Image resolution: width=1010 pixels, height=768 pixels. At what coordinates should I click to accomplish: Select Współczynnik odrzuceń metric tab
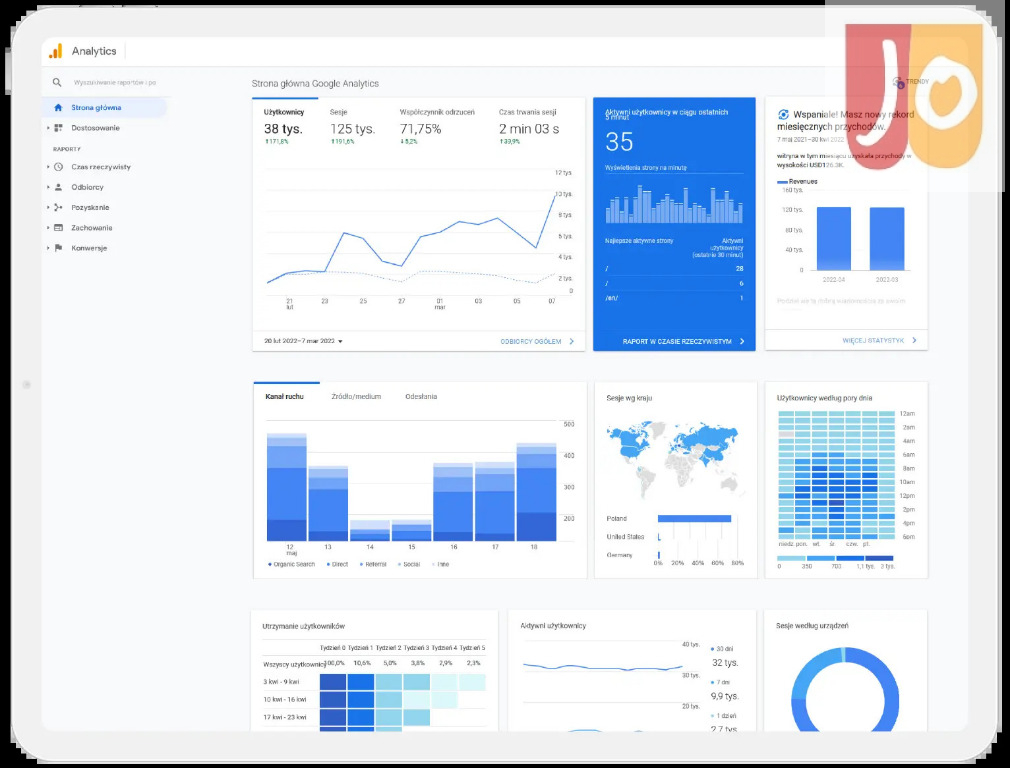coord(437,127)
